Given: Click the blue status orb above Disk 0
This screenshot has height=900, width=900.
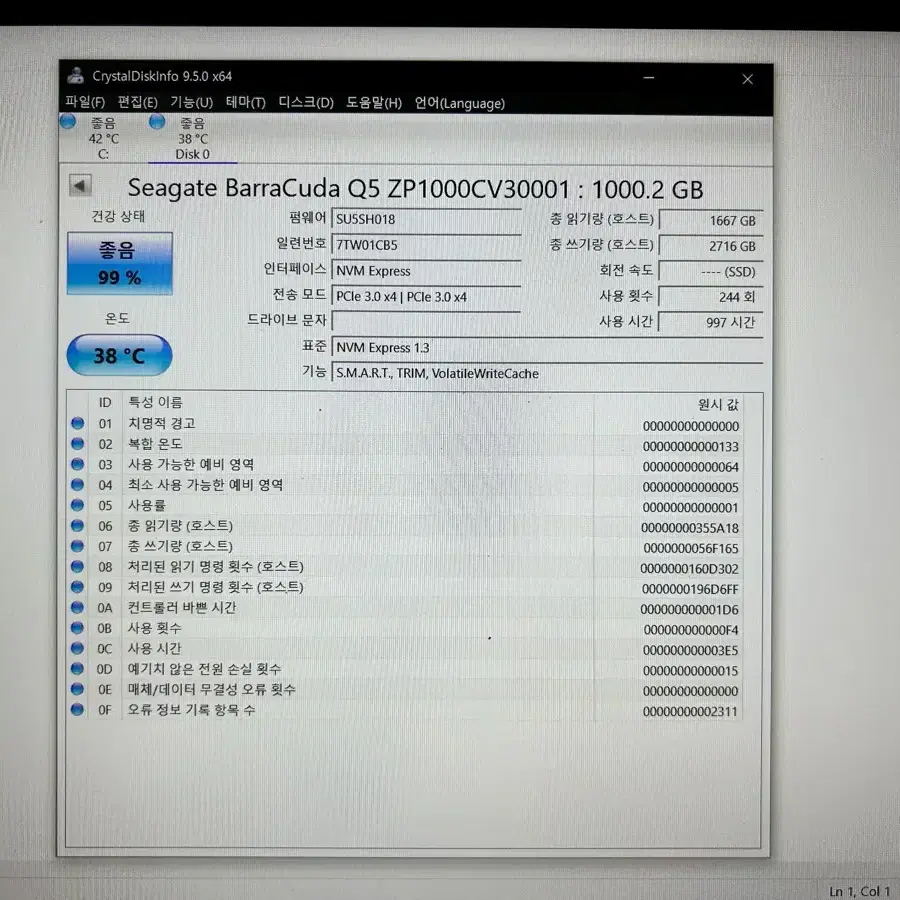Looking at the screenshot, I should tap(157, 122).
